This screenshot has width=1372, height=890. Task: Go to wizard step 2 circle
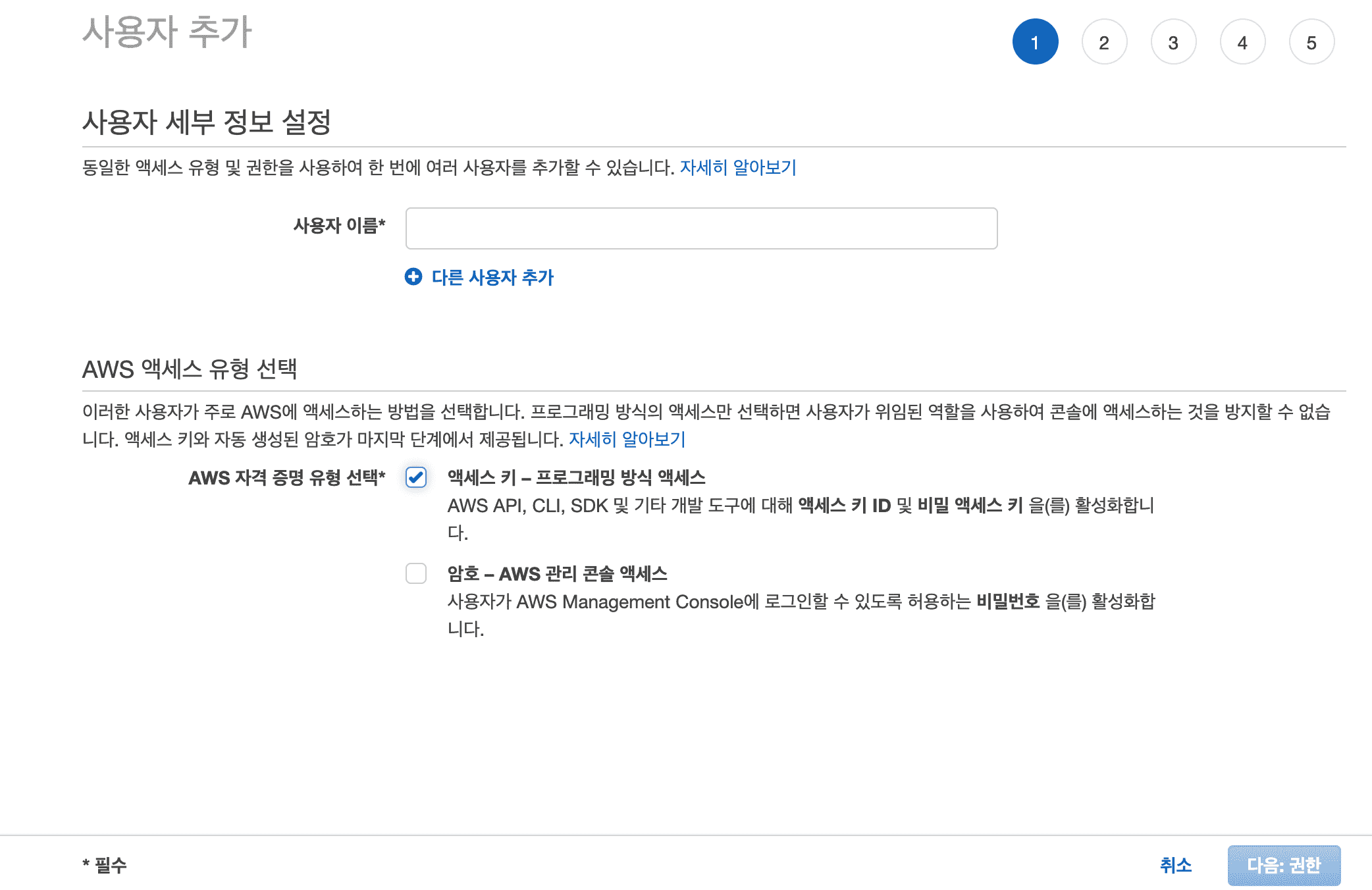(x=1104, y=42)
